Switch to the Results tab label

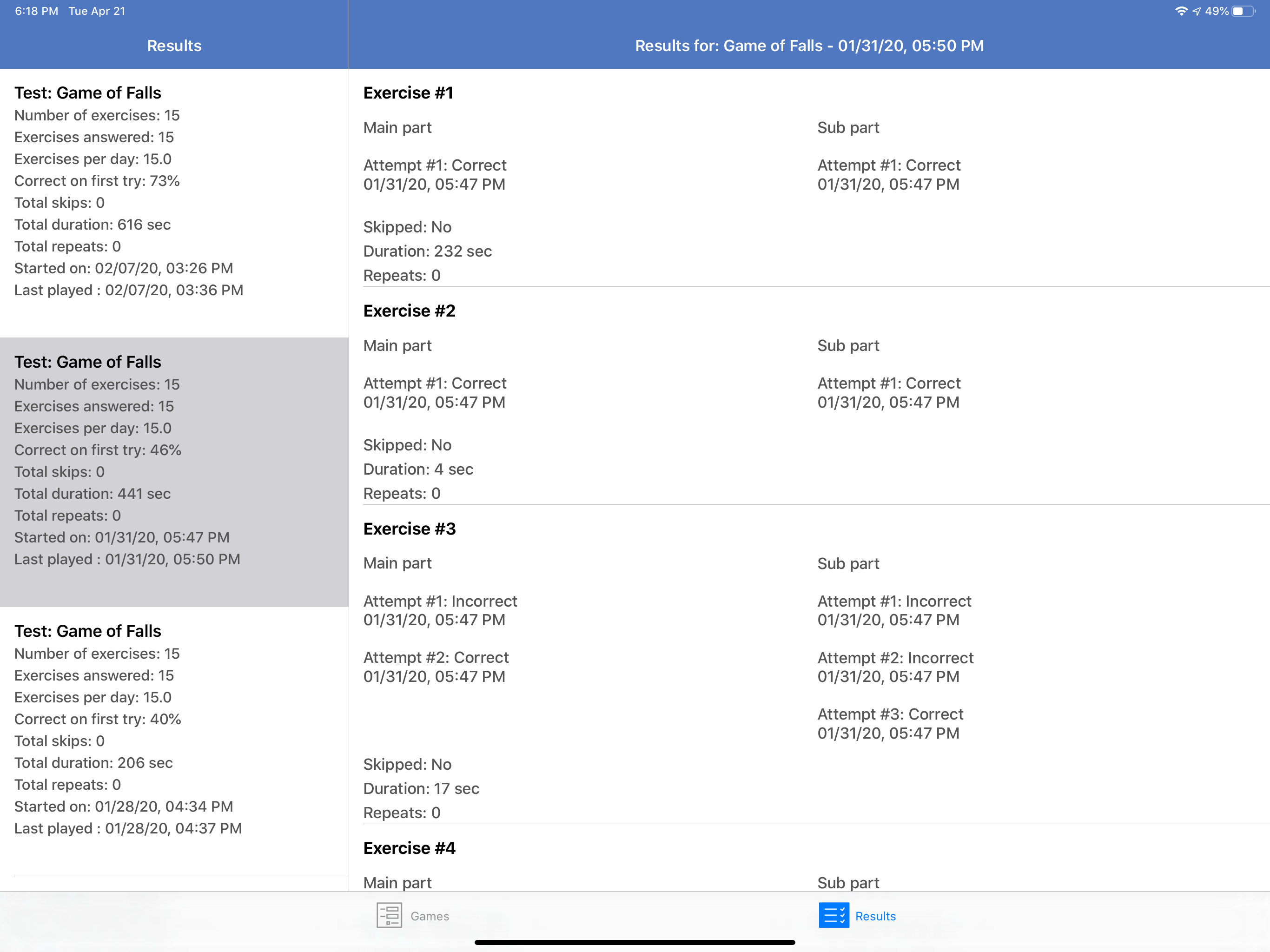click(875, 916)
